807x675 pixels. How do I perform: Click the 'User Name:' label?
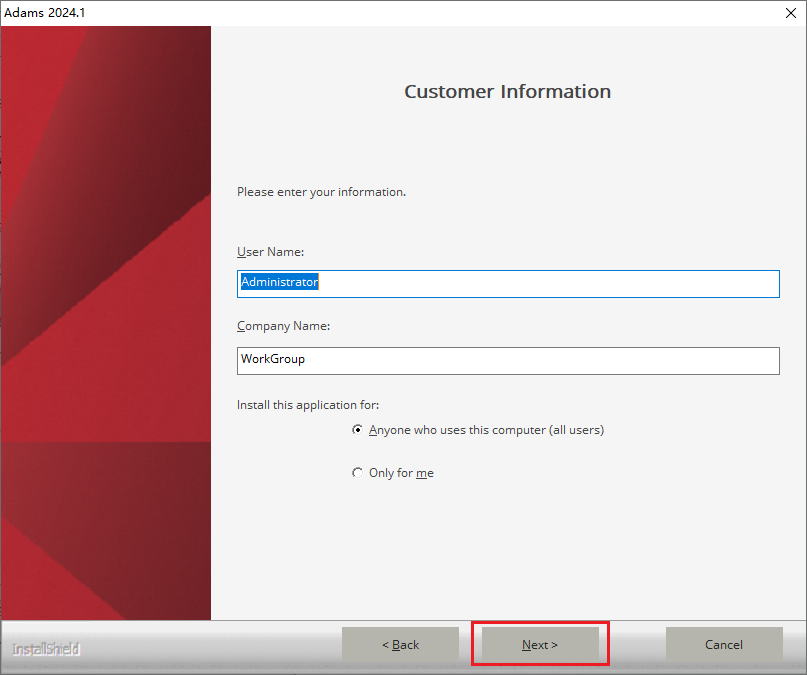(x=270, y=252)
